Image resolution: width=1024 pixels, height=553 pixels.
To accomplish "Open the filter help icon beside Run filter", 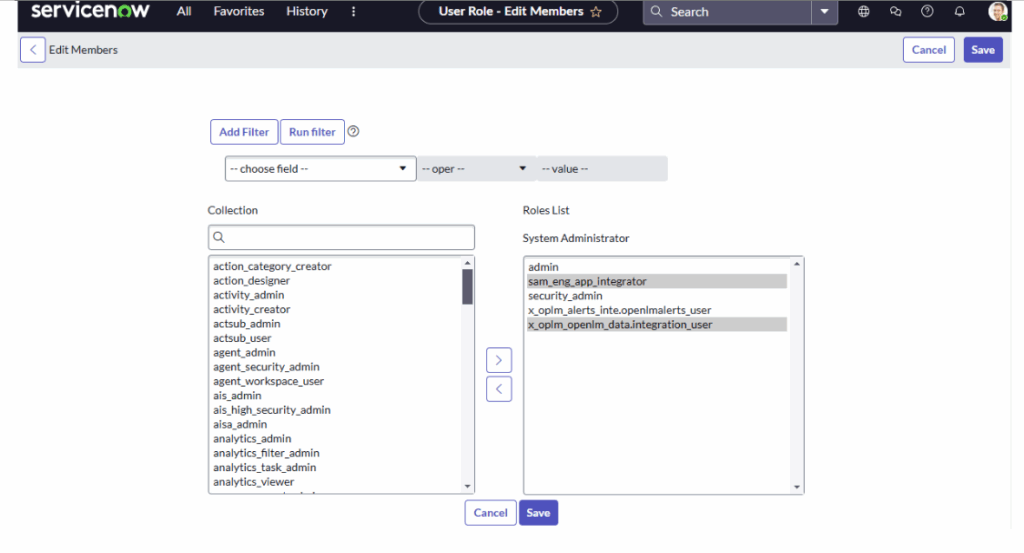I will pos(353,131).
